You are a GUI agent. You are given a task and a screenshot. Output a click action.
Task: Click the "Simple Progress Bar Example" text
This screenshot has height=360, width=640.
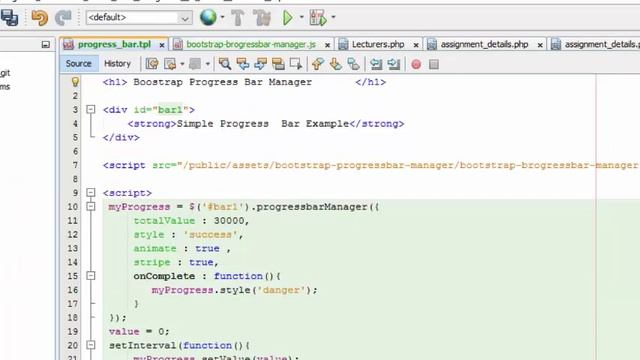pos(263,124)
